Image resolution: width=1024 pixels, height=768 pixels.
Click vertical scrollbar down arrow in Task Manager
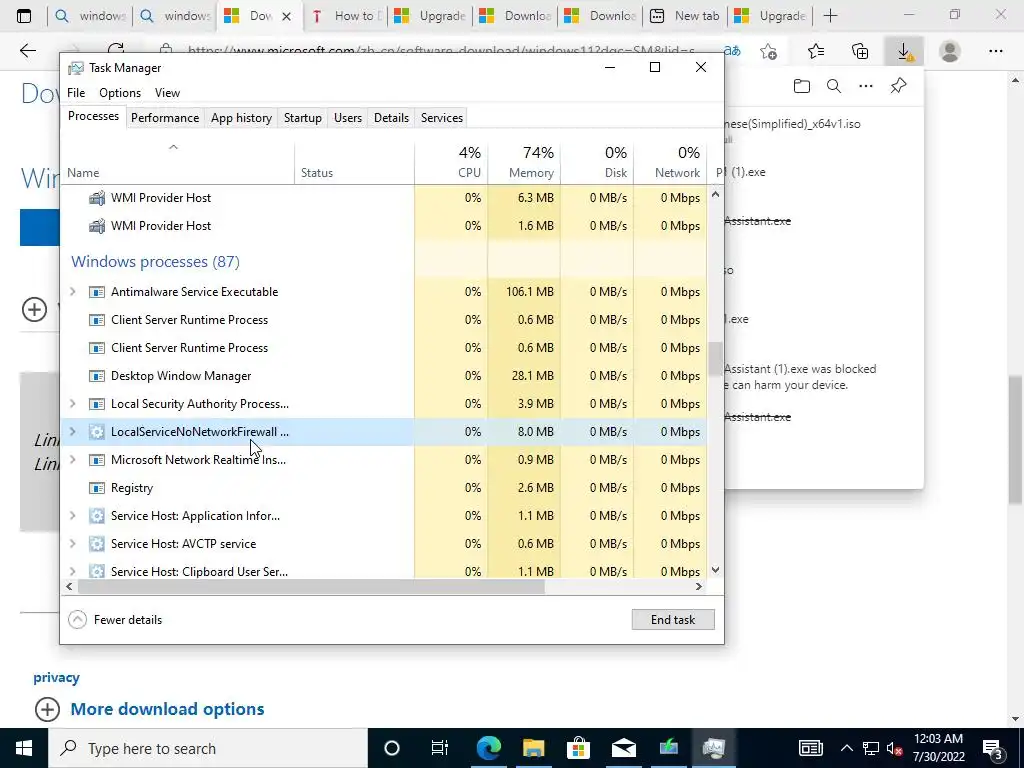715,570
